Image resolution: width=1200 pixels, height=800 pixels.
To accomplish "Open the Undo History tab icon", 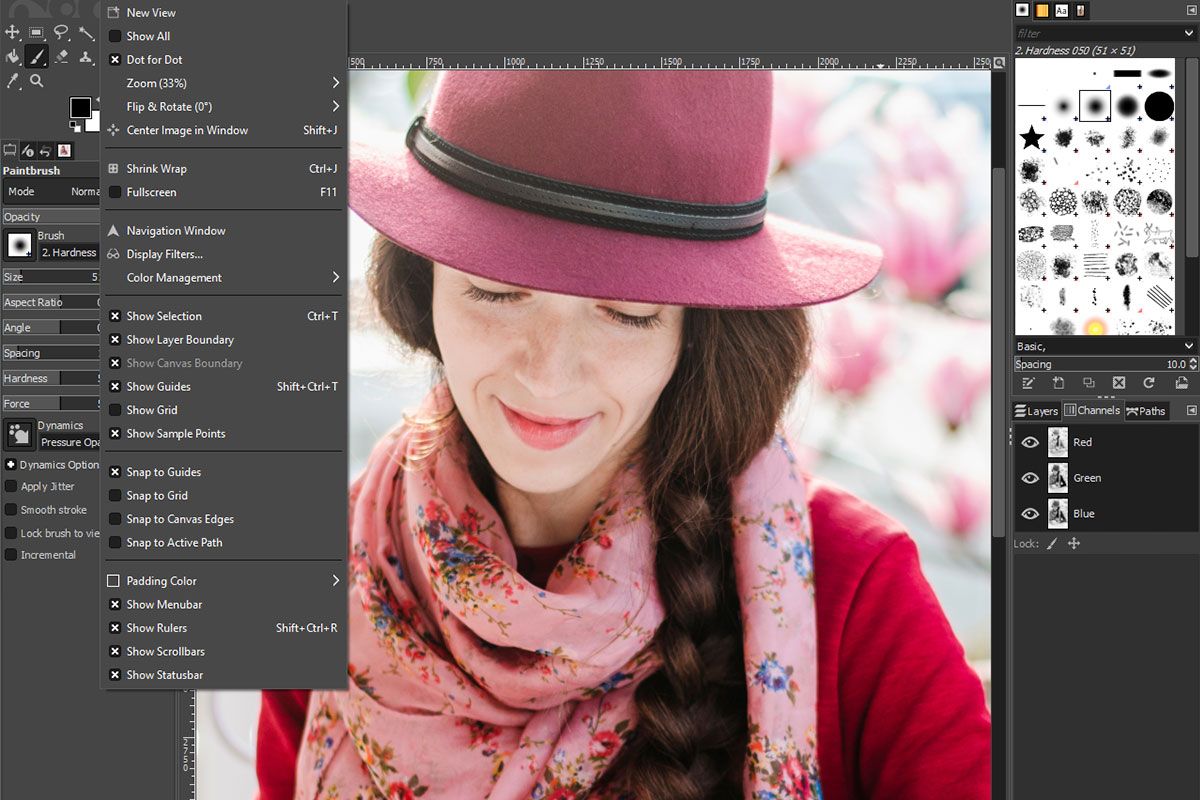I will point(46,150).
